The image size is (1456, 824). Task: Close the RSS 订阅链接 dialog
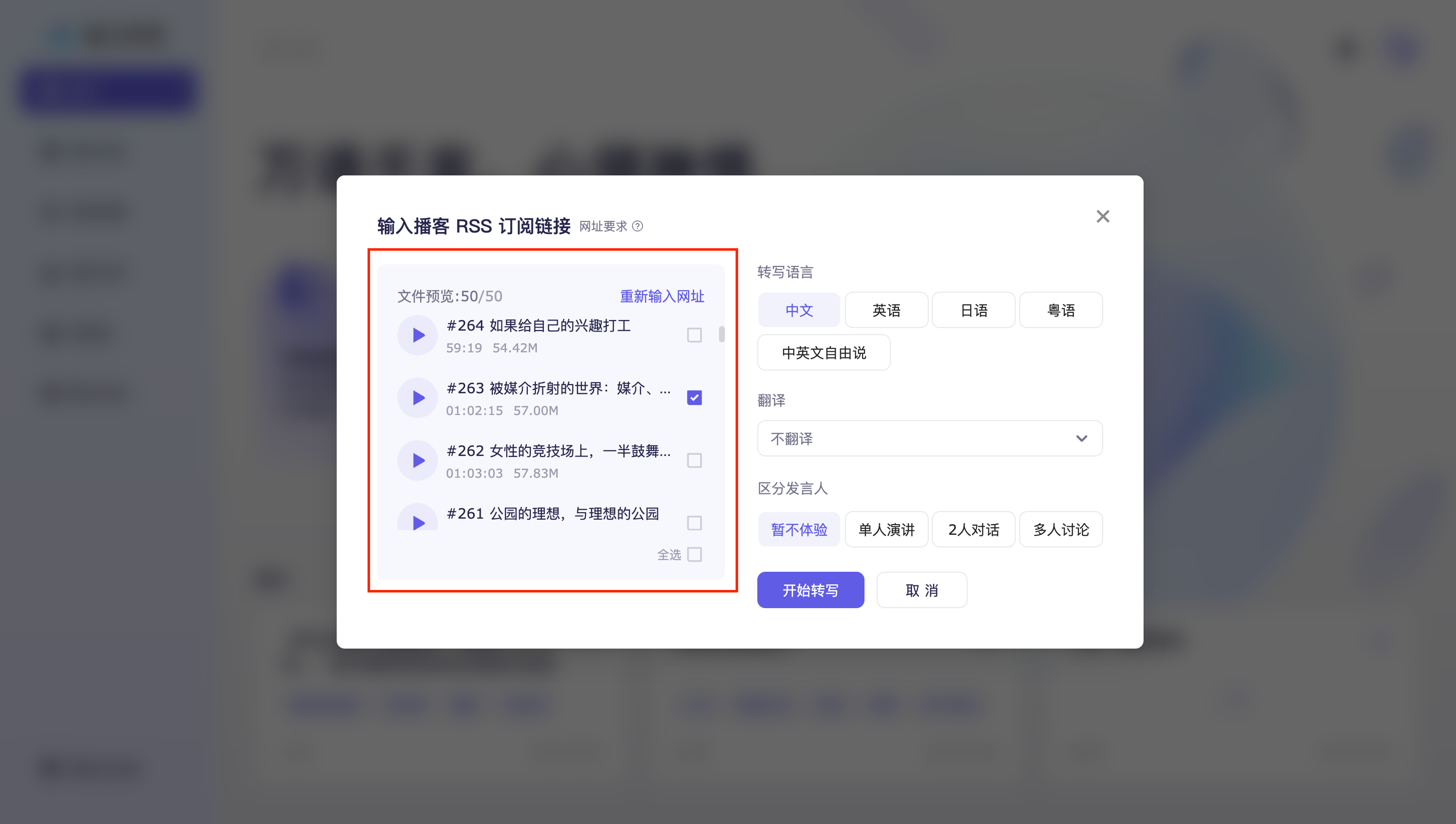1102,216
